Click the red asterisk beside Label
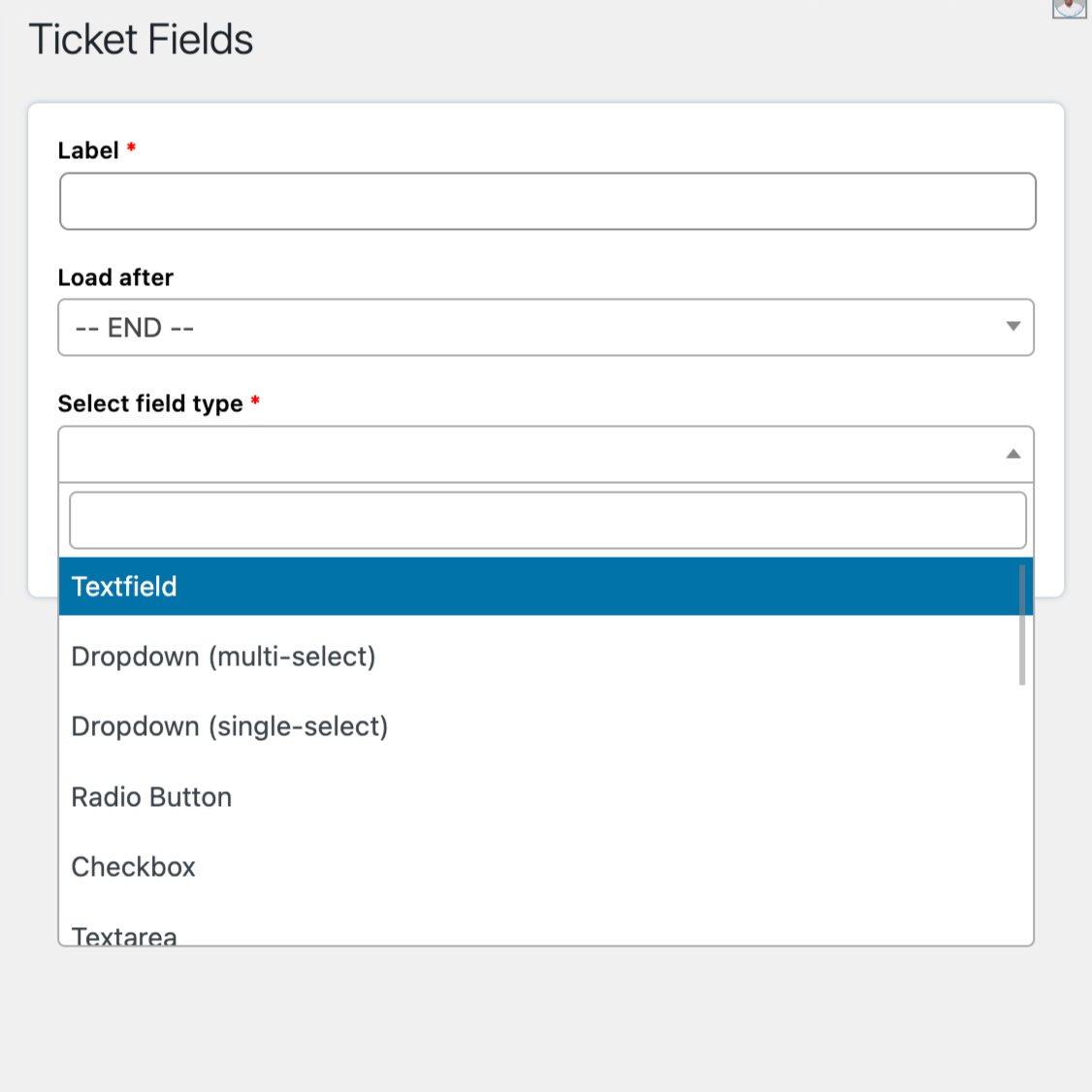 131,147
